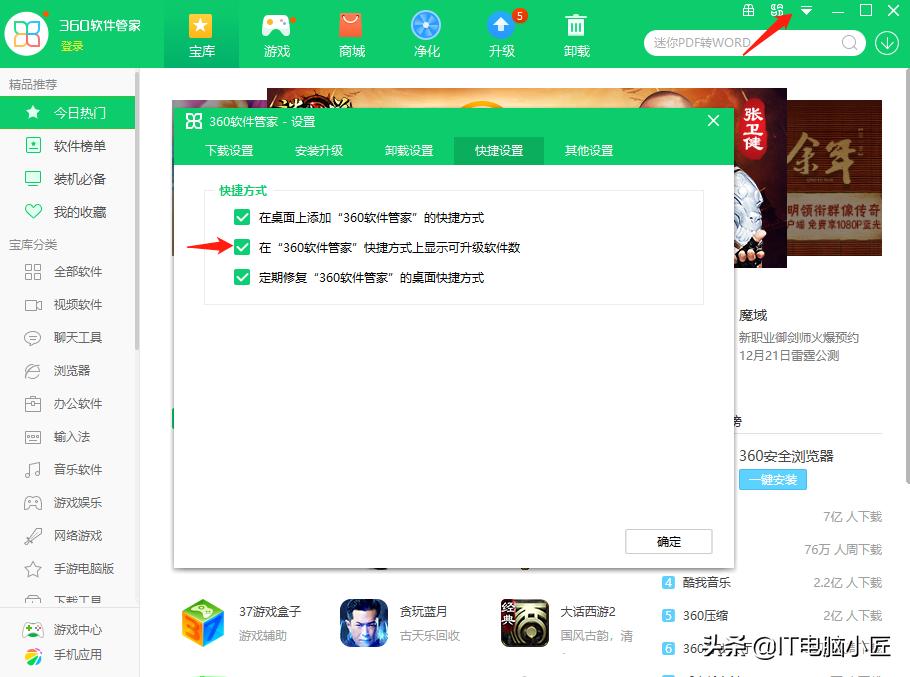Screen dimensions: 910x677
Task: Click 一键安装 for 360安全浏览器
Action: [772, 480]
